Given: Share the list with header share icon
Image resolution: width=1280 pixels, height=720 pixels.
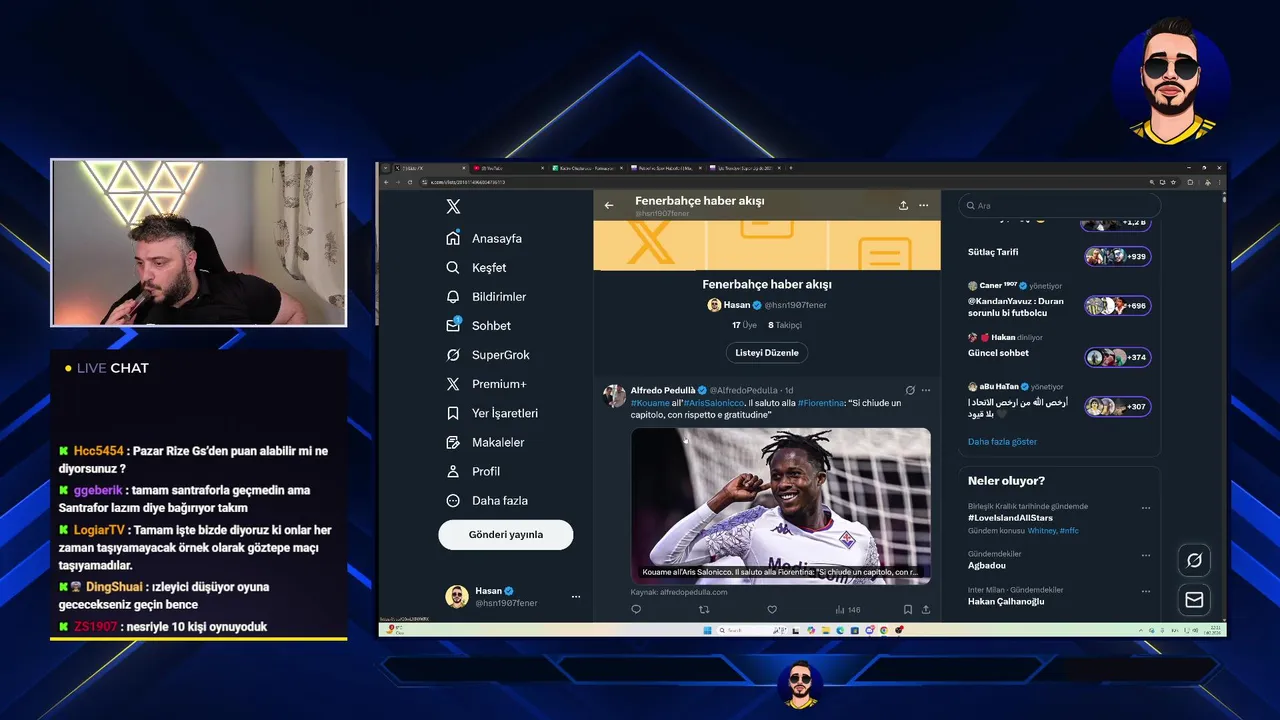Looking at the screenshot, I should click(x=903, y=205).
